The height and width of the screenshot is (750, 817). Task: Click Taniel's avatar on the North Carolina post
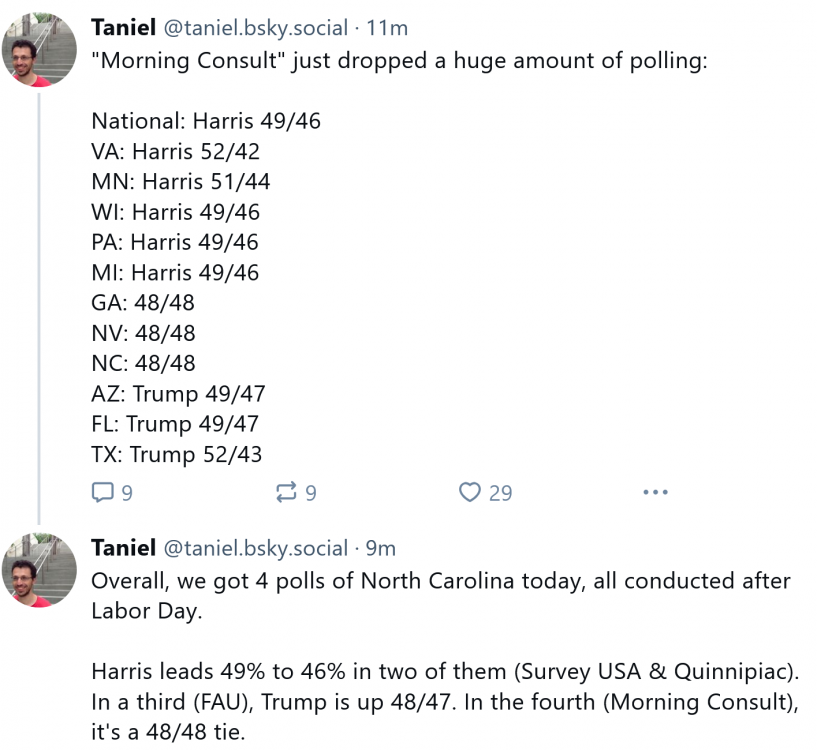click(x=39, y=570)
